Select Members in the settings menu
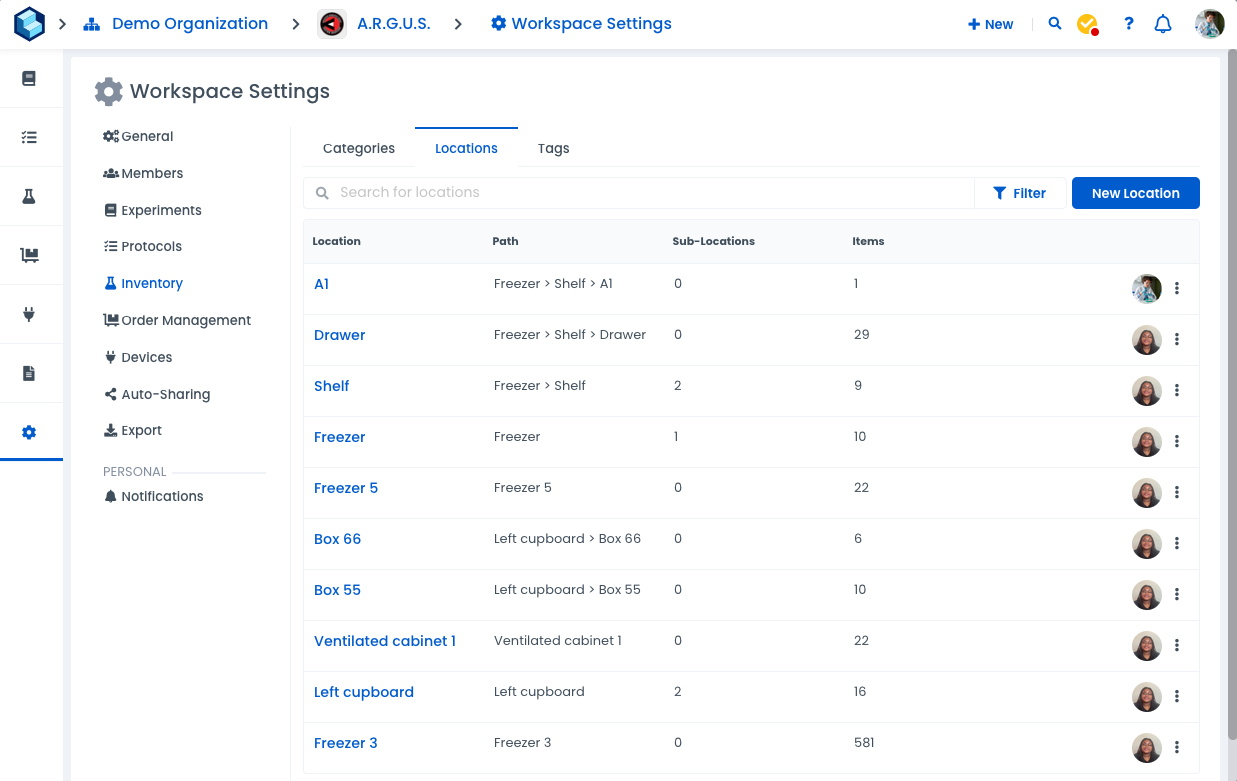The image size is (1237, 781). pos(152,173)
